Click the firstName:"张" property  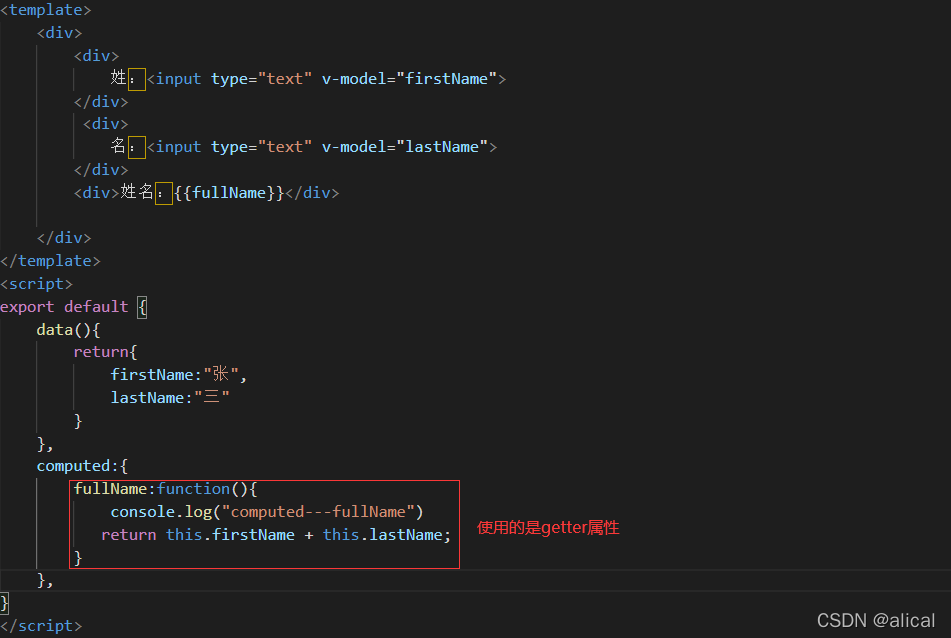(177, 375)
